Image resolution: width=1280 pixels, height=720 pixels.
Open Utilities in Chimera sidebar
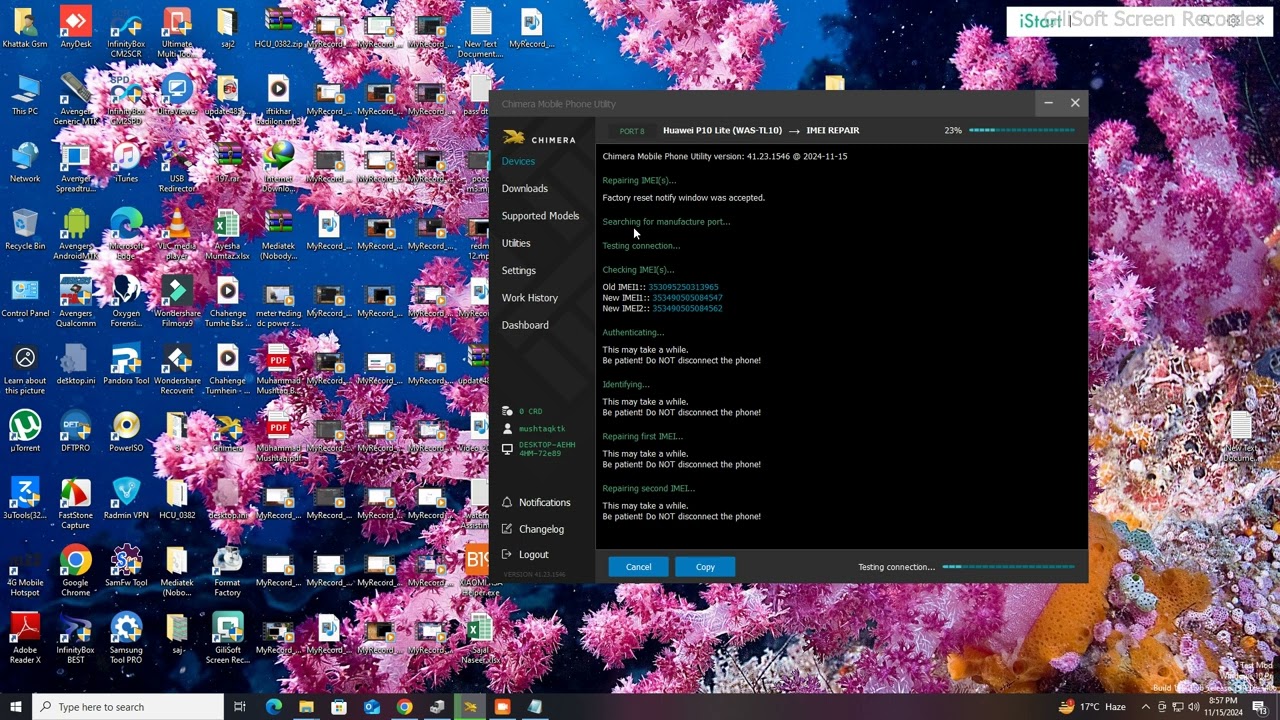516,243
